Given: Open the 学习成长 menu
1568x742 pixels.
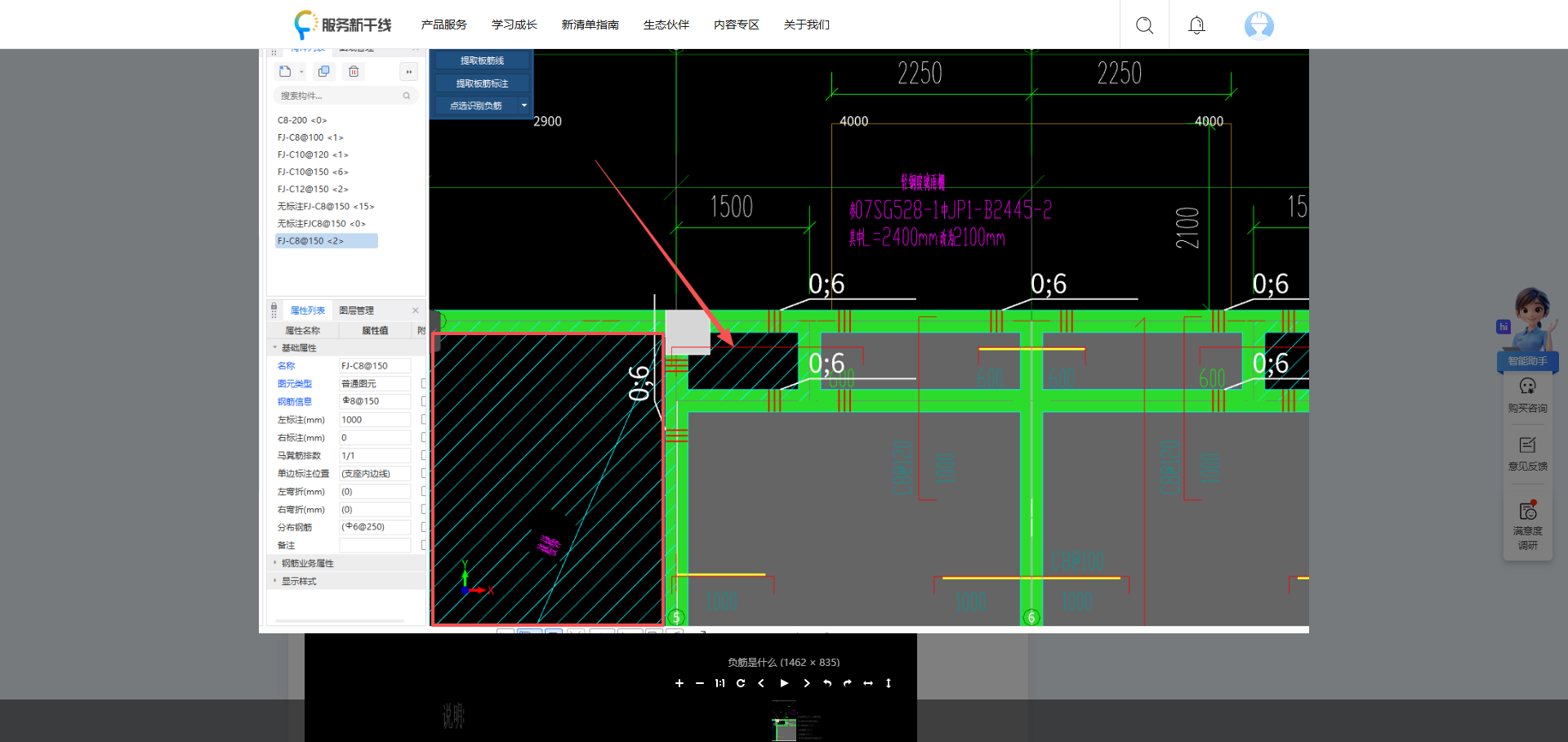Looking at the screenshot, I should [514, 25].
